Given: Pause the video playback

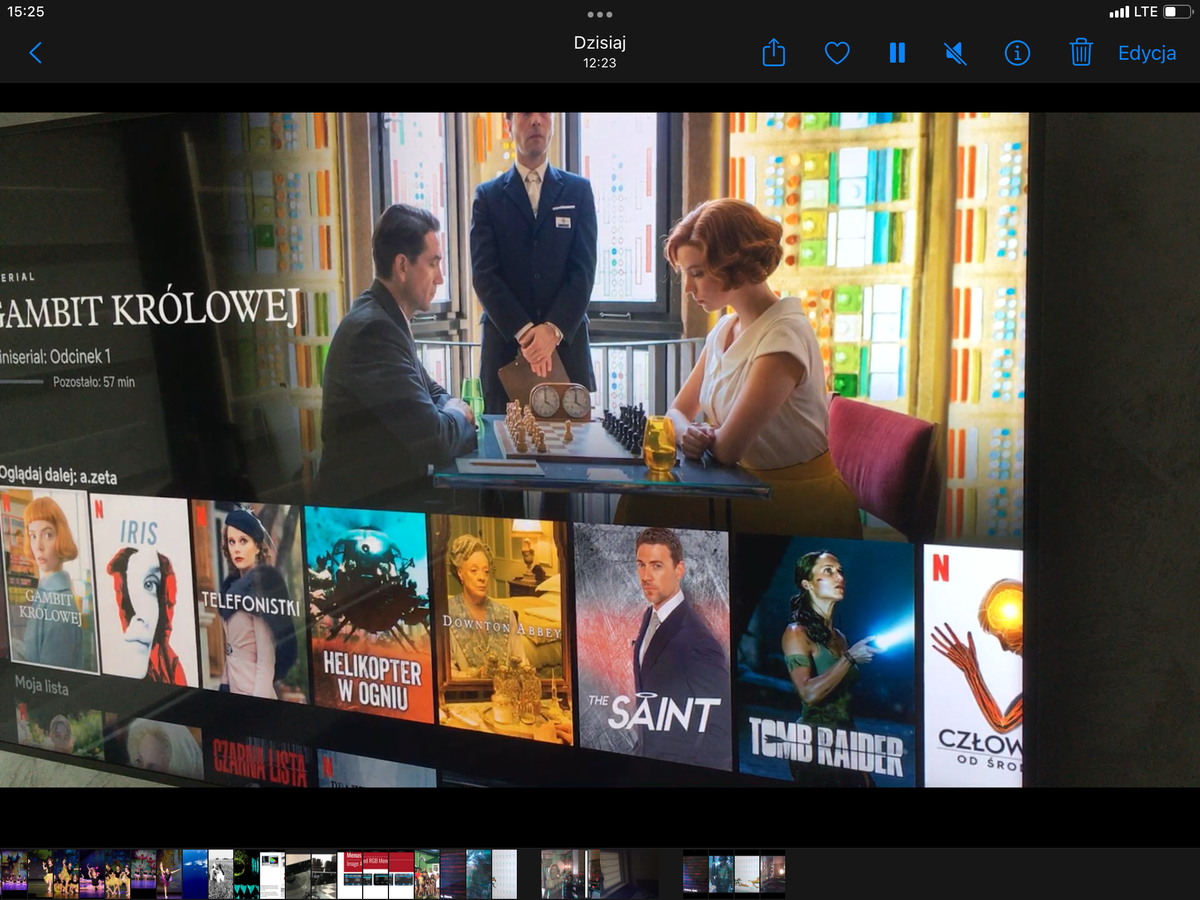Looking at the screenshot, I should click(x=897, y=53).
